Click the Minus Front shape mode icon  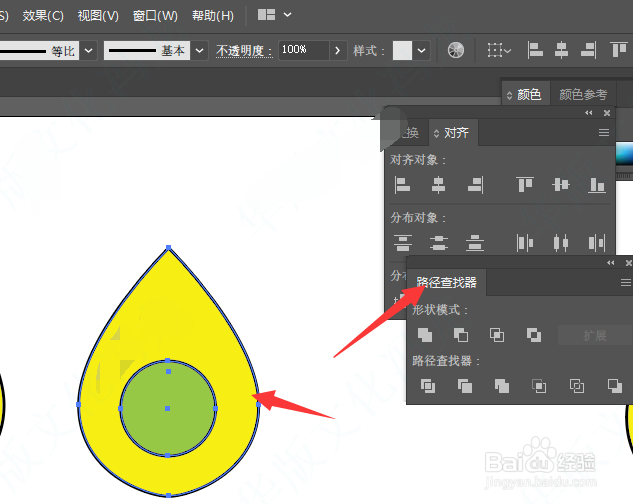click(x=461, y=335)
